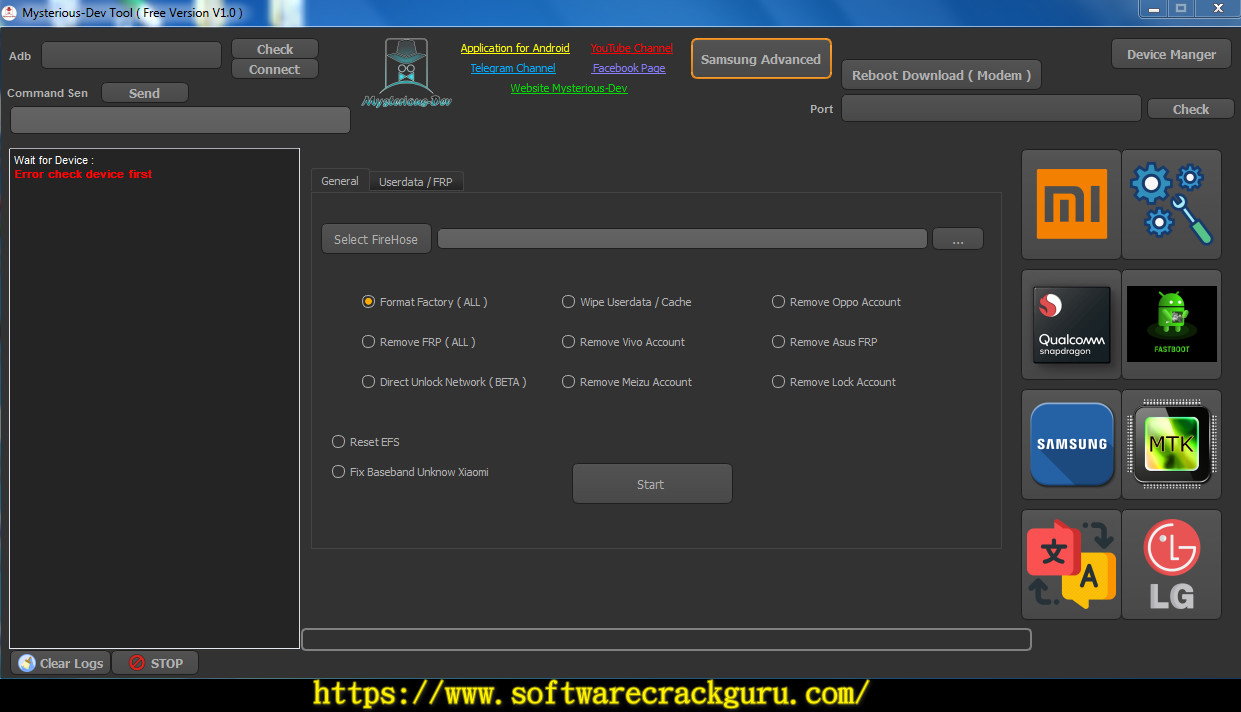Choose Remove Vivo Account option
Viewport: 1241px width, 712px height.
coord(623,341)
